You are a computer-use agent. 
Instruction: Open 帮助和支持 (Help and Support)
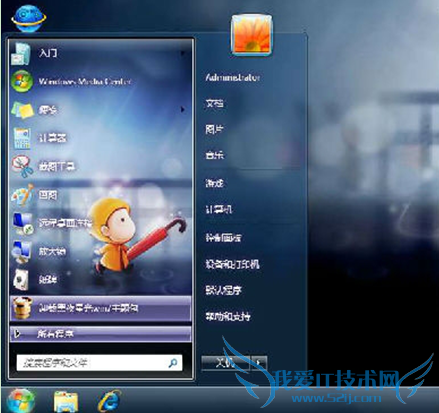(228, 316)
